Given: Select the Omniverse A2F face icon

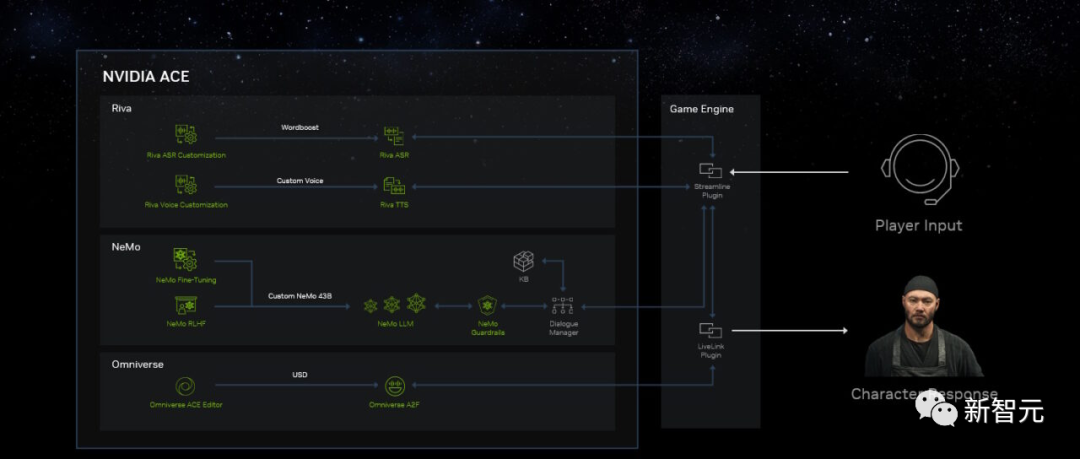Looking at the screenshot, I should coord(395,387).
